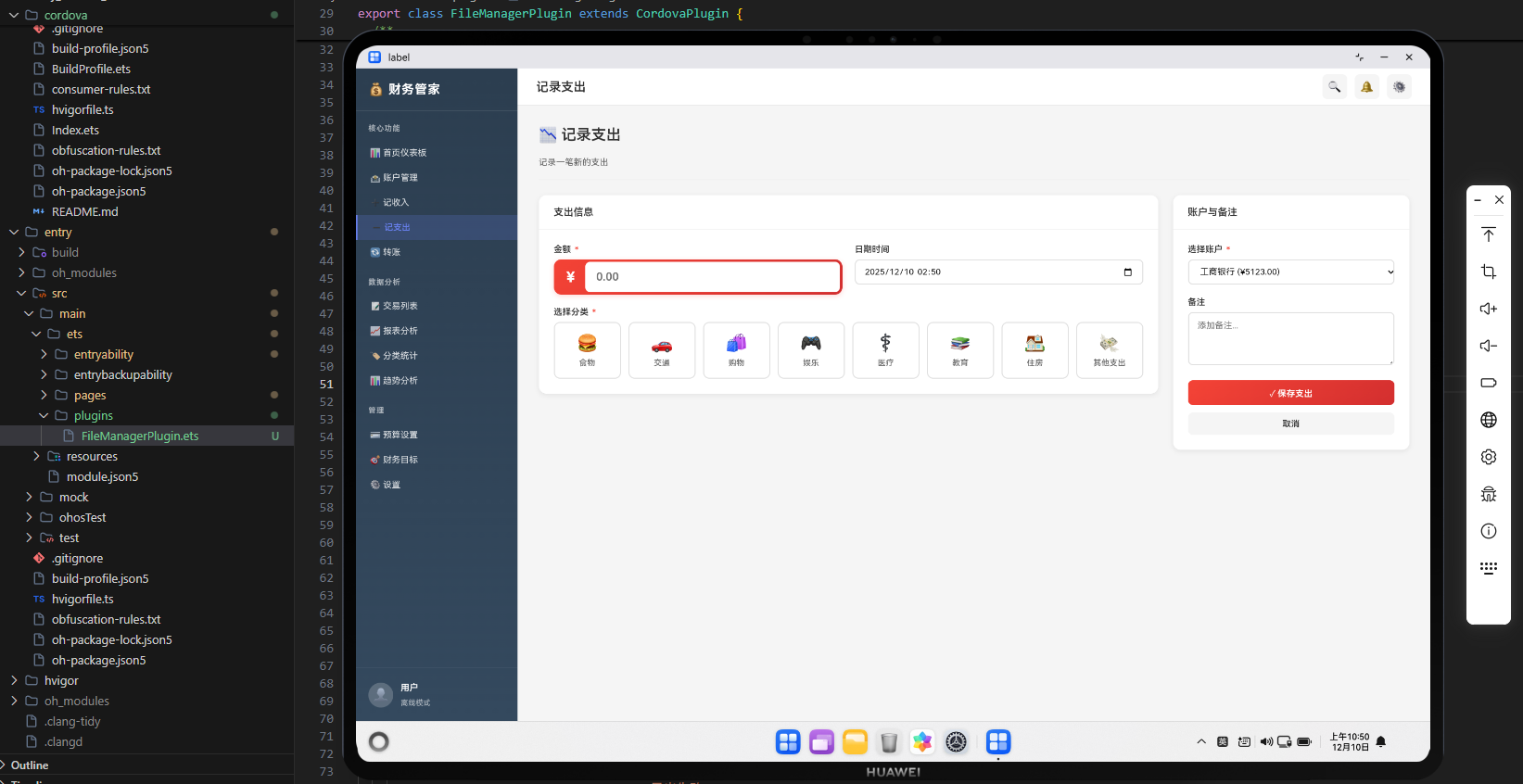The height and width of the screenshot is (784, 1523).
Task: Open the colorful gallery app in dock
Action: (922, 741)
